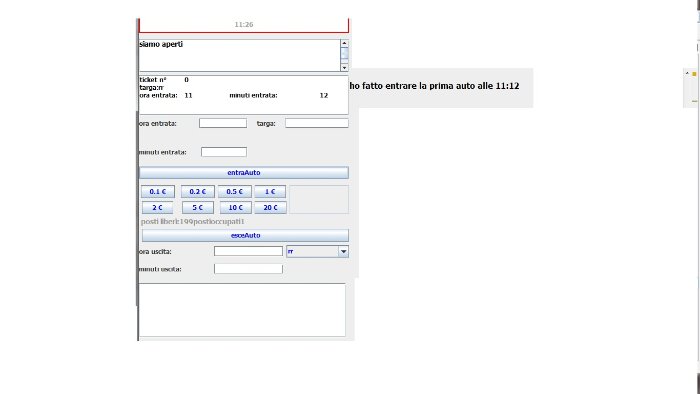Focus the minuti uscita input field
This screenshot has height=394, width=700.
coord(248,269)
